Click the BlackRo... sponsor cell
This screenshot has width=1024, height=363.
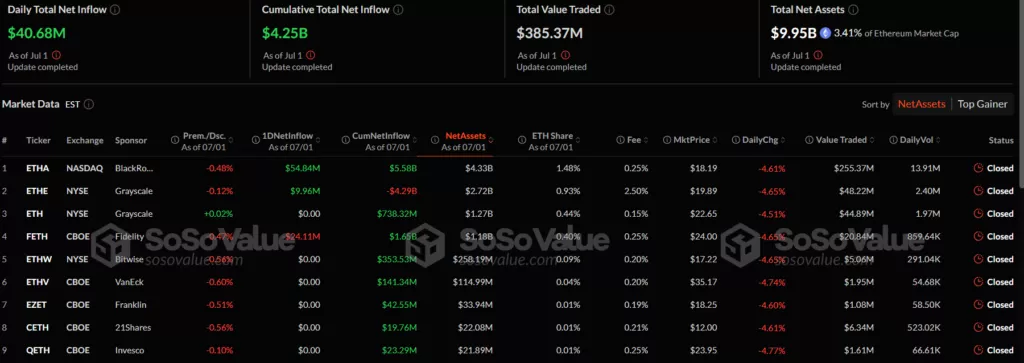134,168
